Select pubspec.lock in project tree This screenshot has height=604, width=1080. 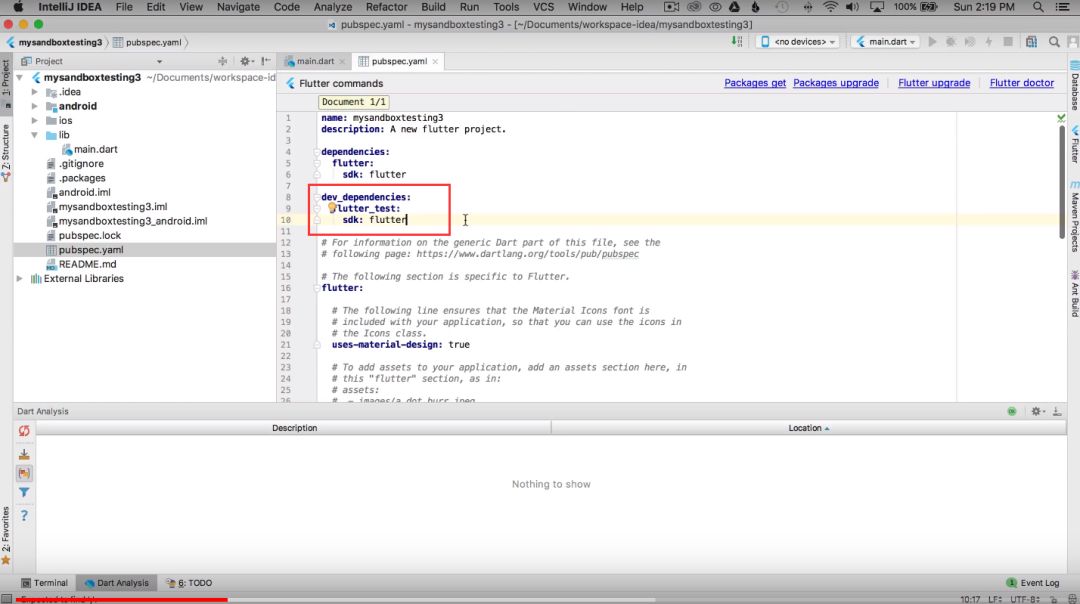pyautogui.click(x=90, y=236)
